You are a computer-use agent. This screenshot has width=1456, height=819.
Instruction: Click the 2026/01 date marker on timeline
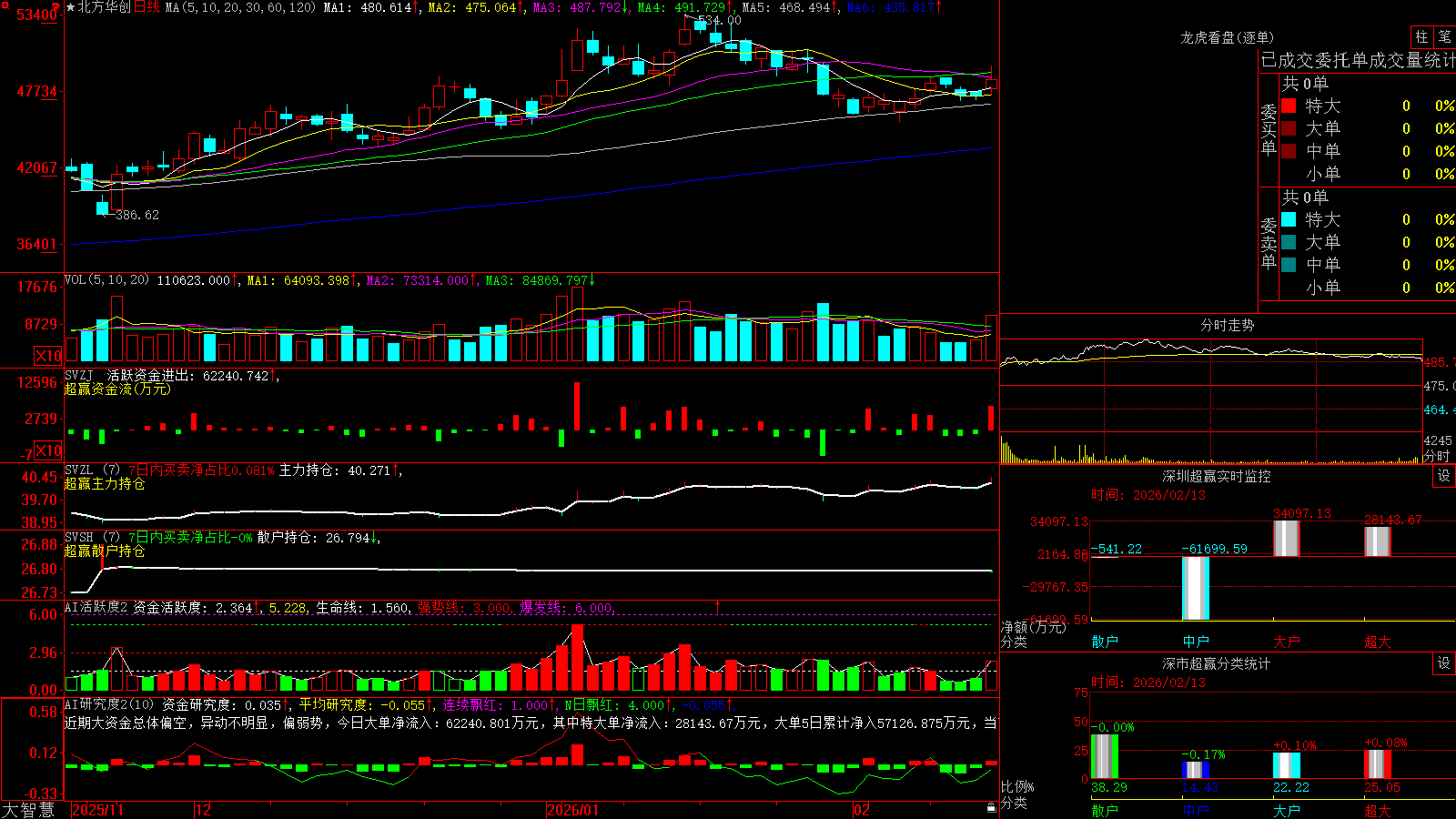(x=573, y=810)
